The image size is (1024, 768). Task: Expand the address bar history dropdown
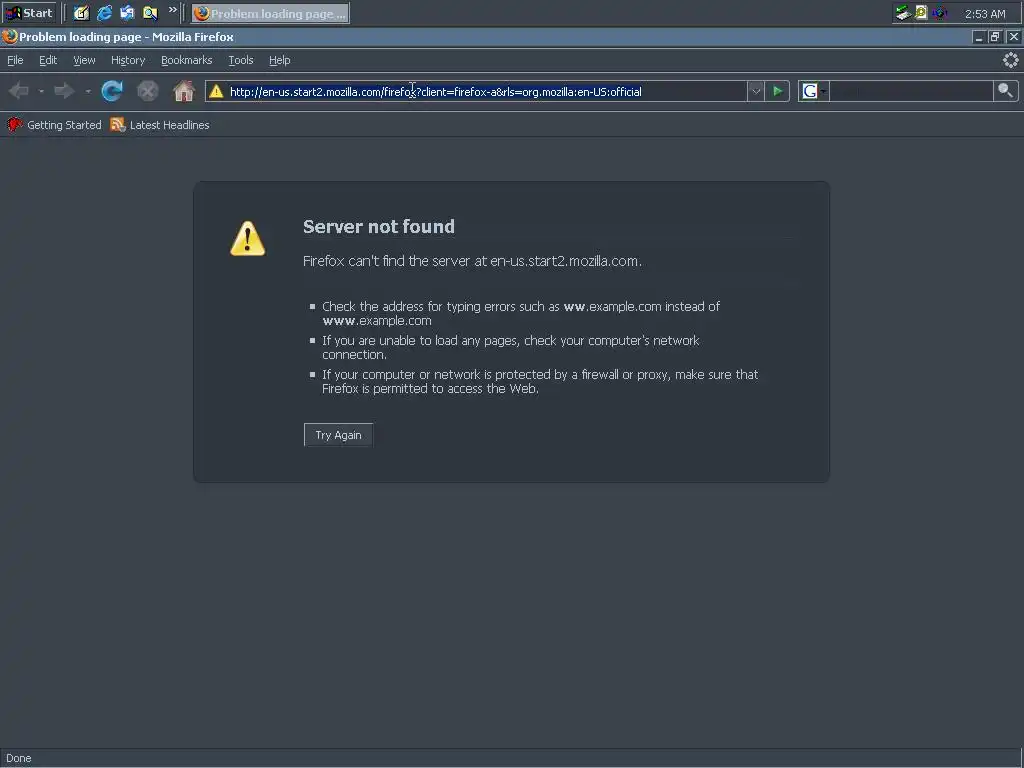pos(756,91)
